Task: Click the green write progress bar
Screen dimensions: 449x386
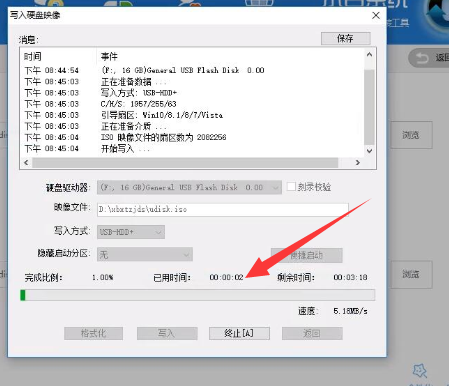Action: (x=197, y=295)
